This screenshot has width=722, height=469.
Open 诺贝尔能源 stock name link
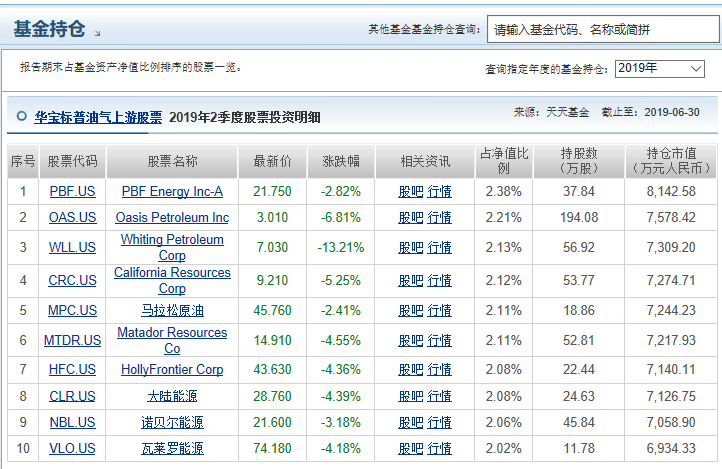tap(172, 422)
